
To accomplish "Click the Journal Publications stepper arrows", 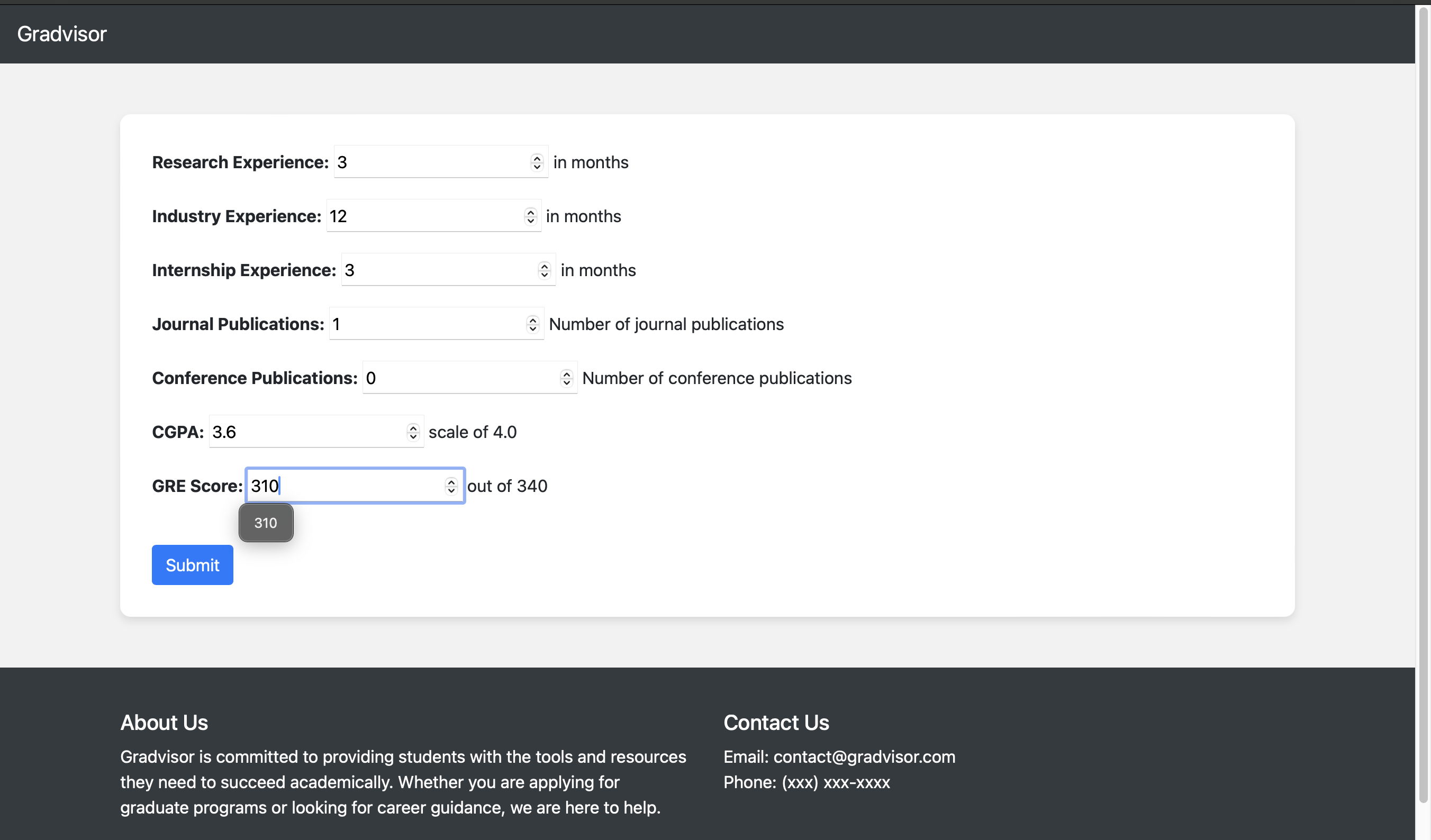I will [532, 324].
